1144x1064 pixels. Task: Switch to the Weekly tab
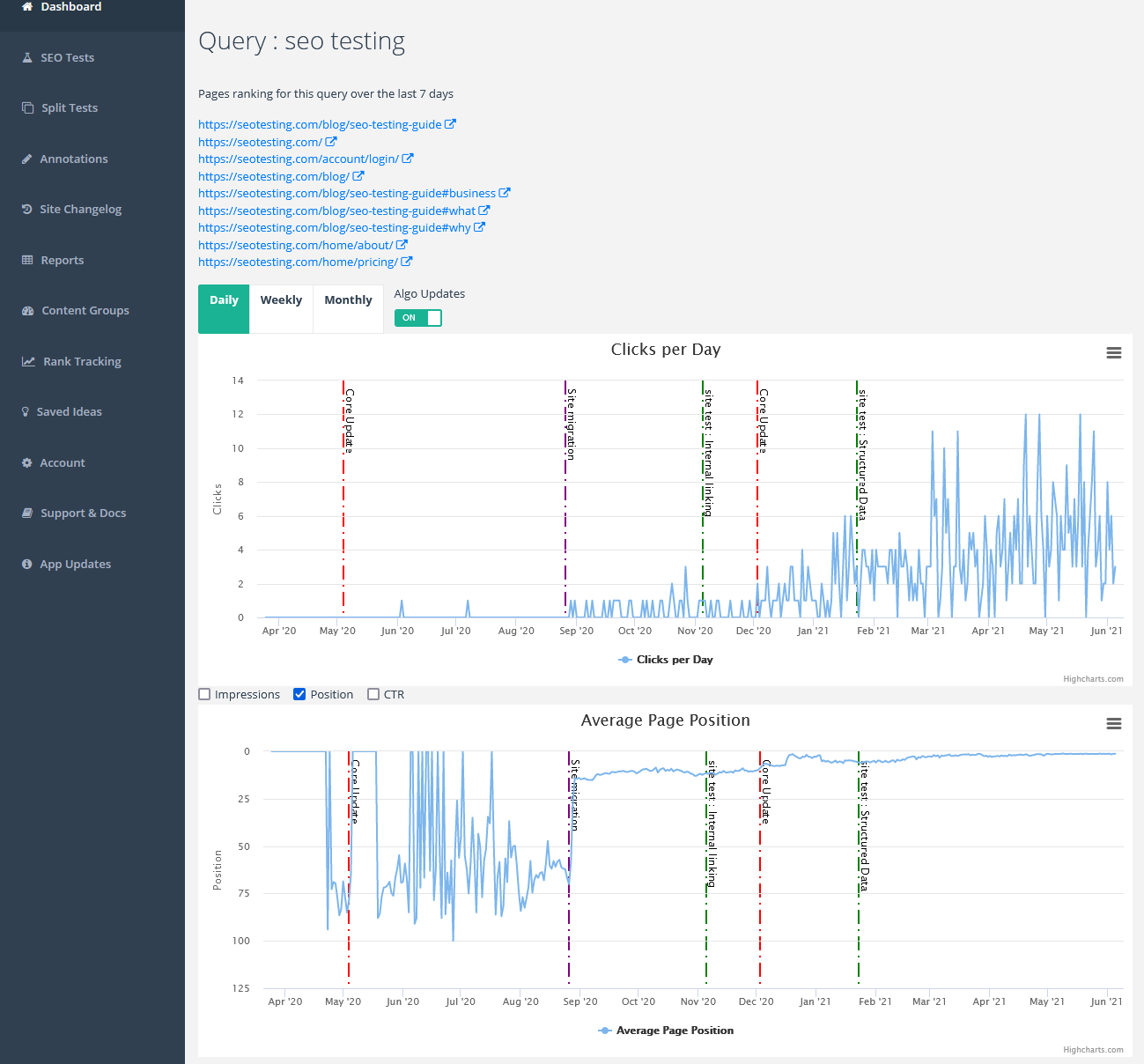point(281,309)
